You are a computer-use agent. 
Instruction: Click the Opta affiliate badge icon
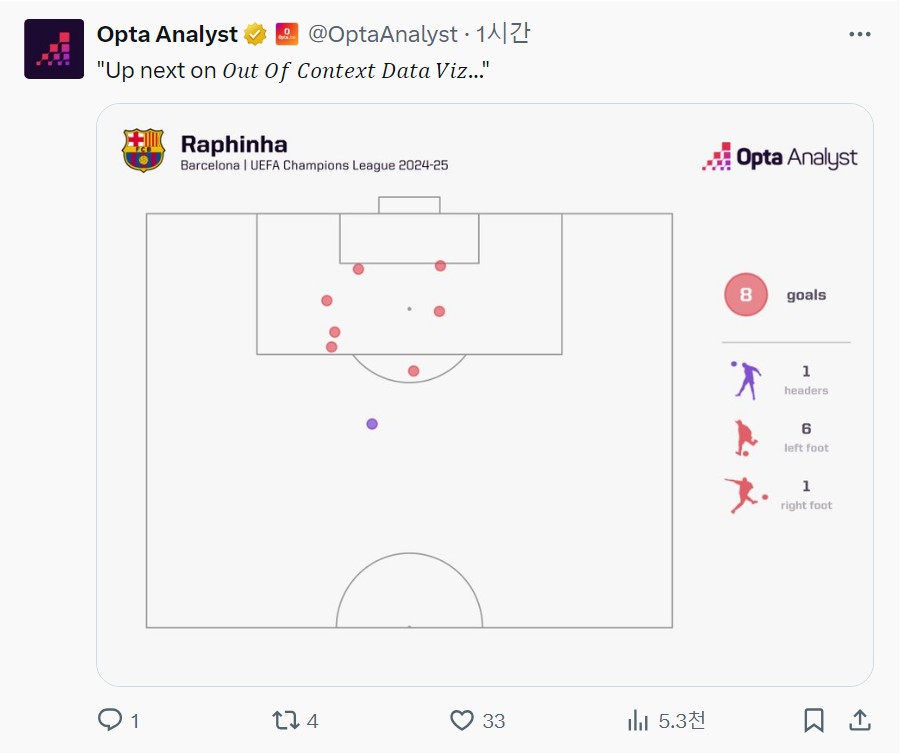tap(287, 34)
